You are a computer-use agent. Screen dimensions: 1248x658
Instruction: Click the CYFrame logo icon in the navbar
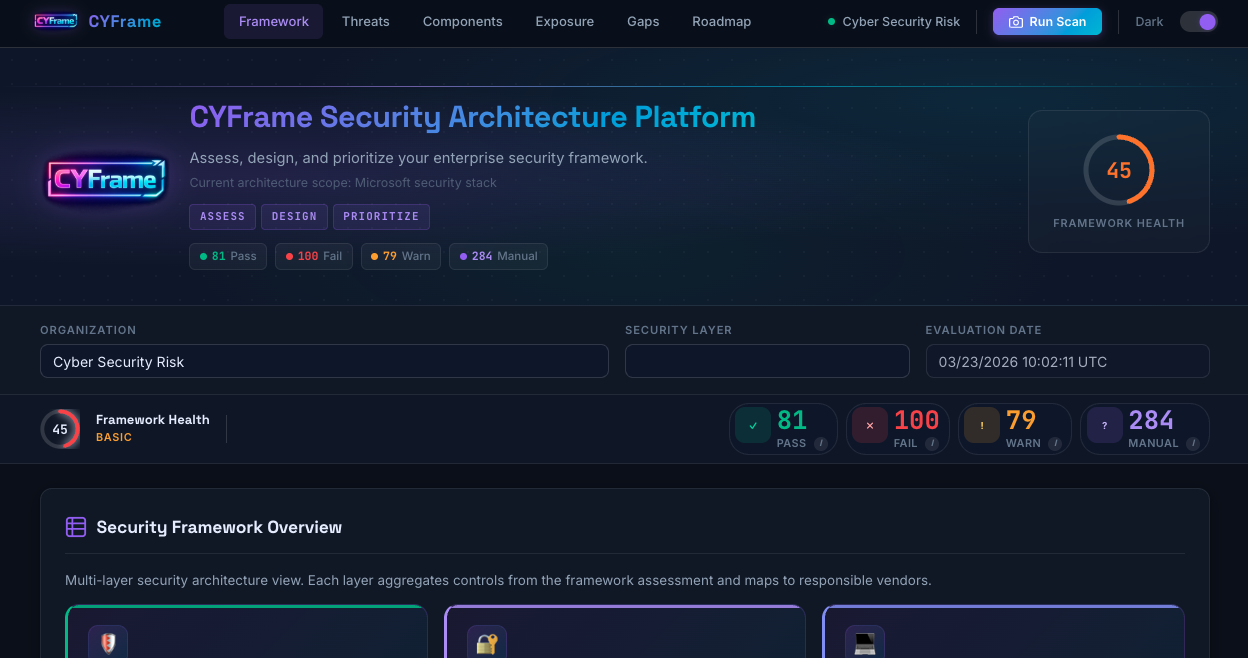[56, 20]
